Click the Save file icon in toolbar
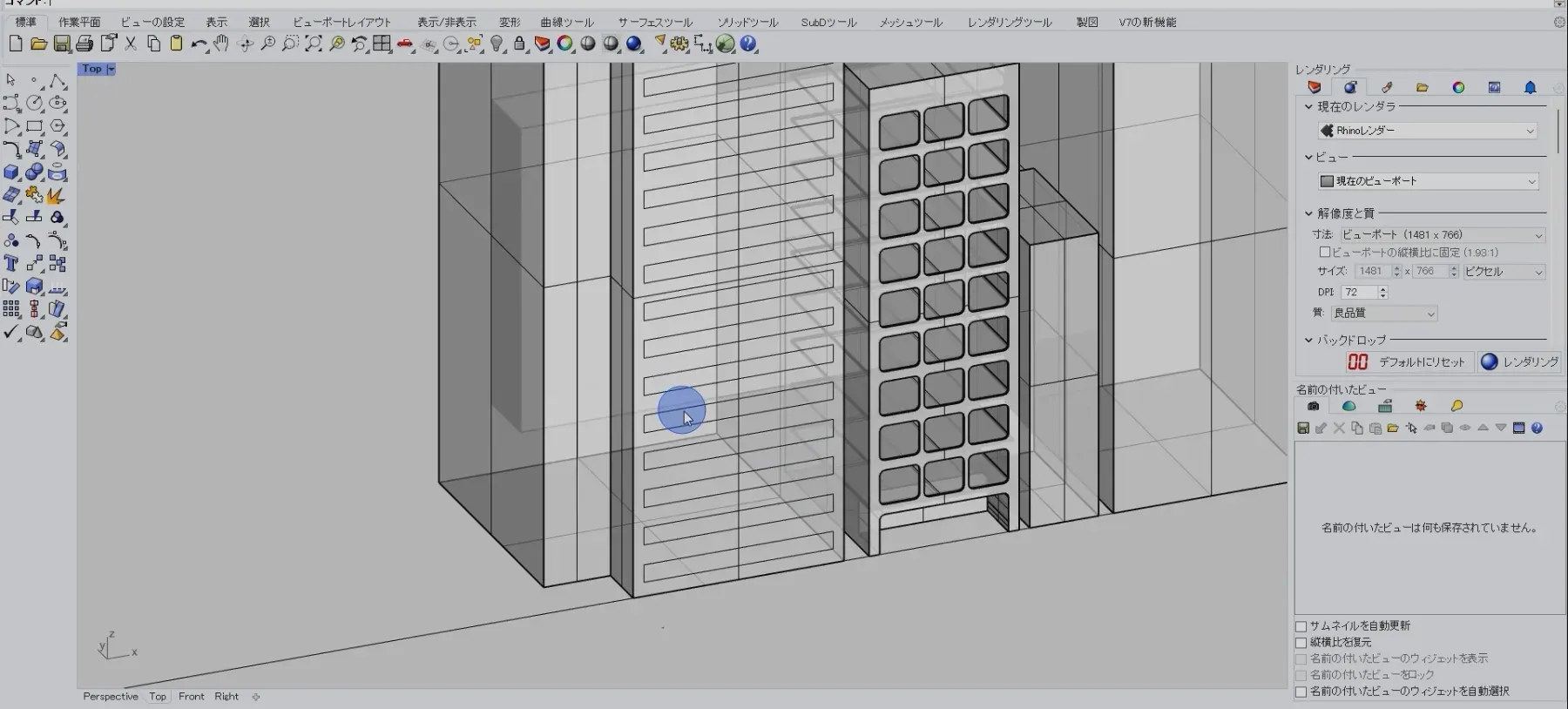 (x=62, y=44)
